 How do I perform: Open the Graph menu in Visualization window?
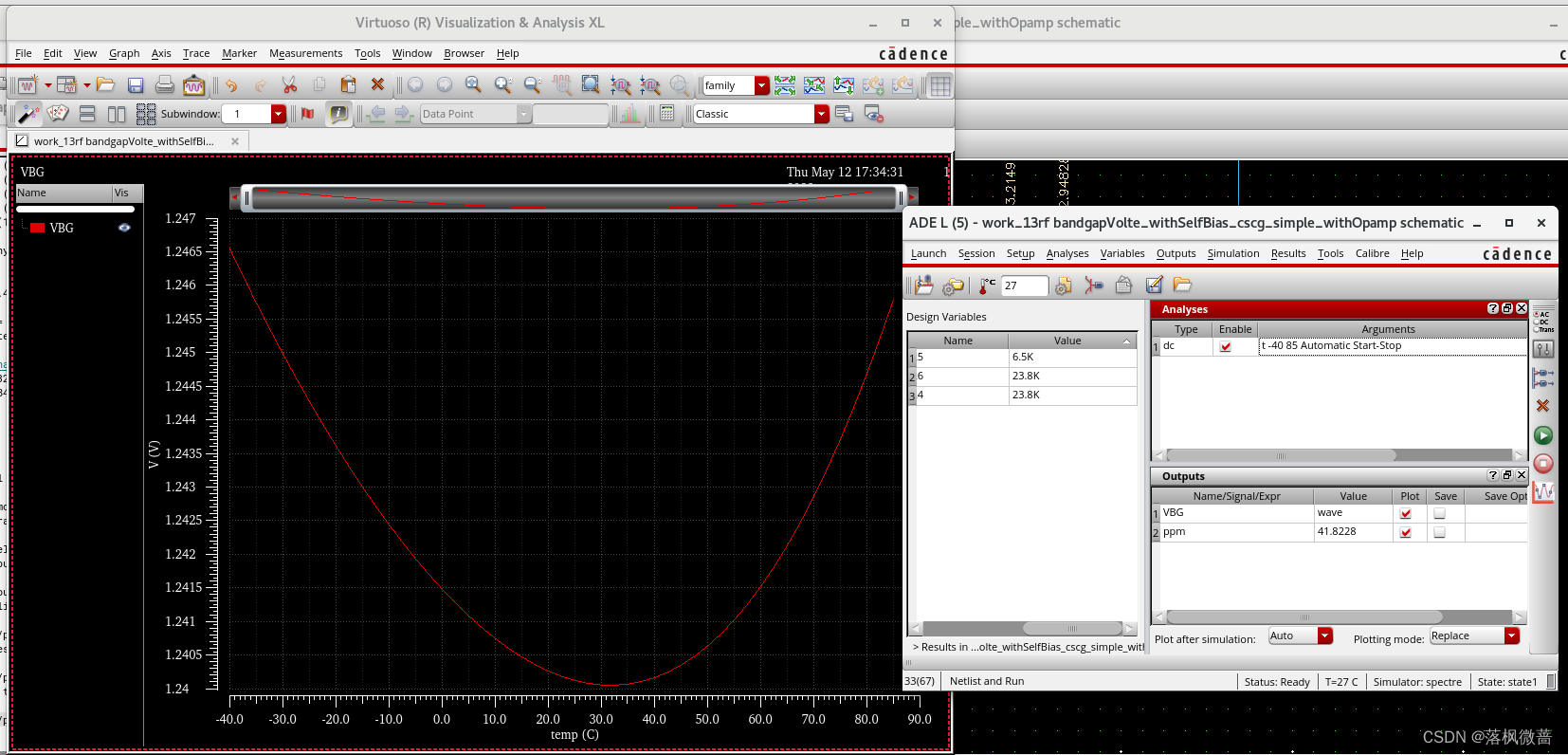pos(124,53)
